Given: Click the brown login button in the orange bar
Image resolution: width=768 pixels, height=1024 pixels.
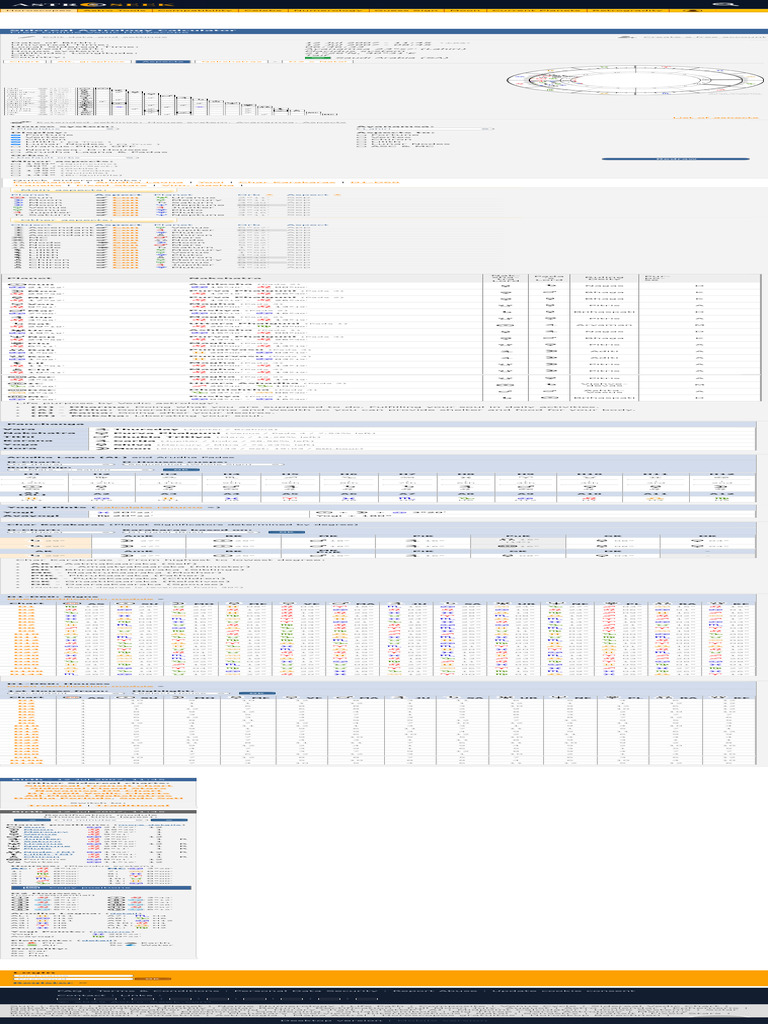Looking at the screenshot, I should click(153, 978).
